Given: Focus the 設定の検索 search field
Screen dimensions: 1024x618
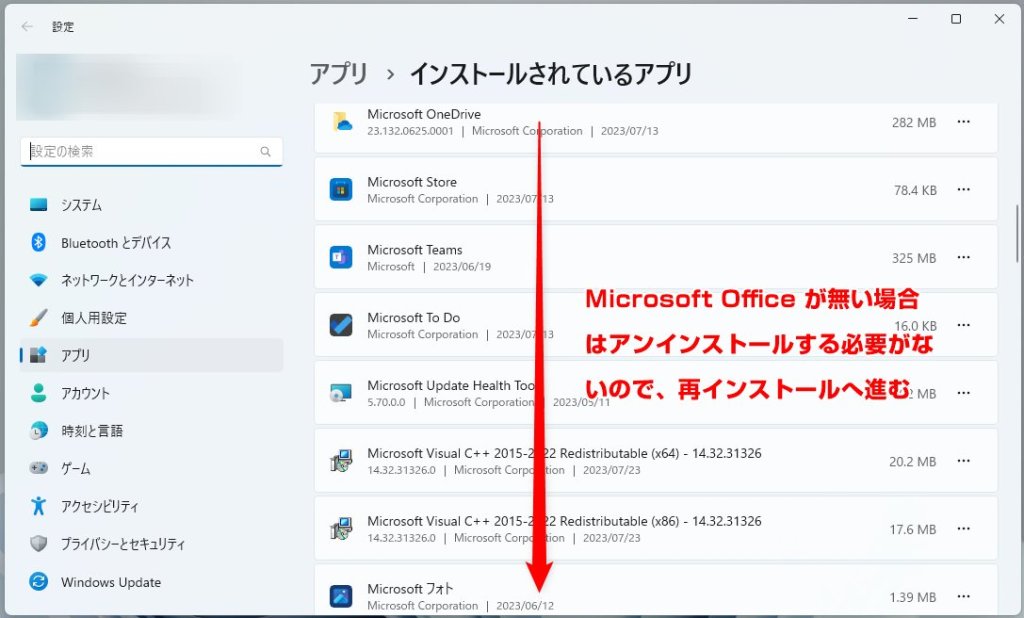Looking at the screenshot, I should (x=152, y=152).
